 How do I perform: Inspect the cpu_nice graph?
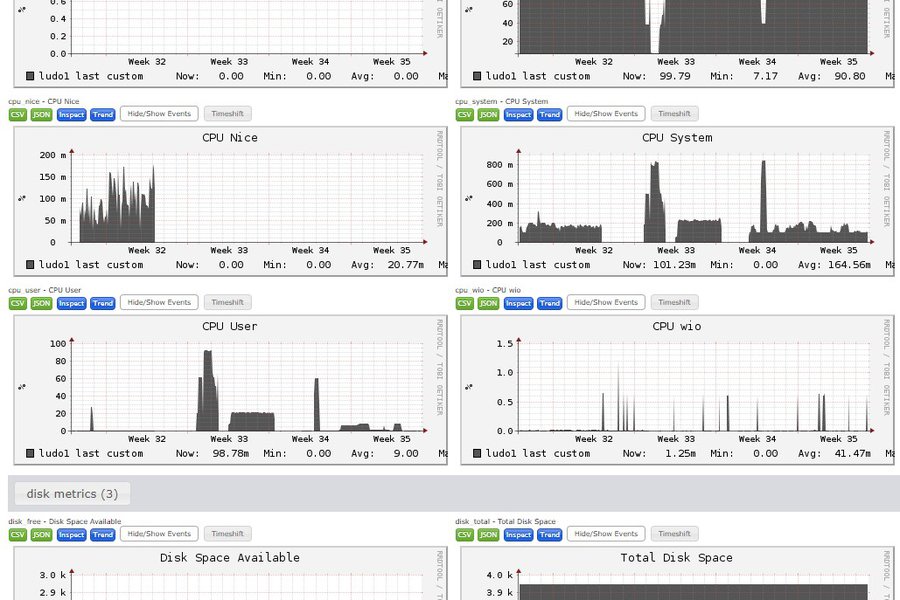[72, 114]
